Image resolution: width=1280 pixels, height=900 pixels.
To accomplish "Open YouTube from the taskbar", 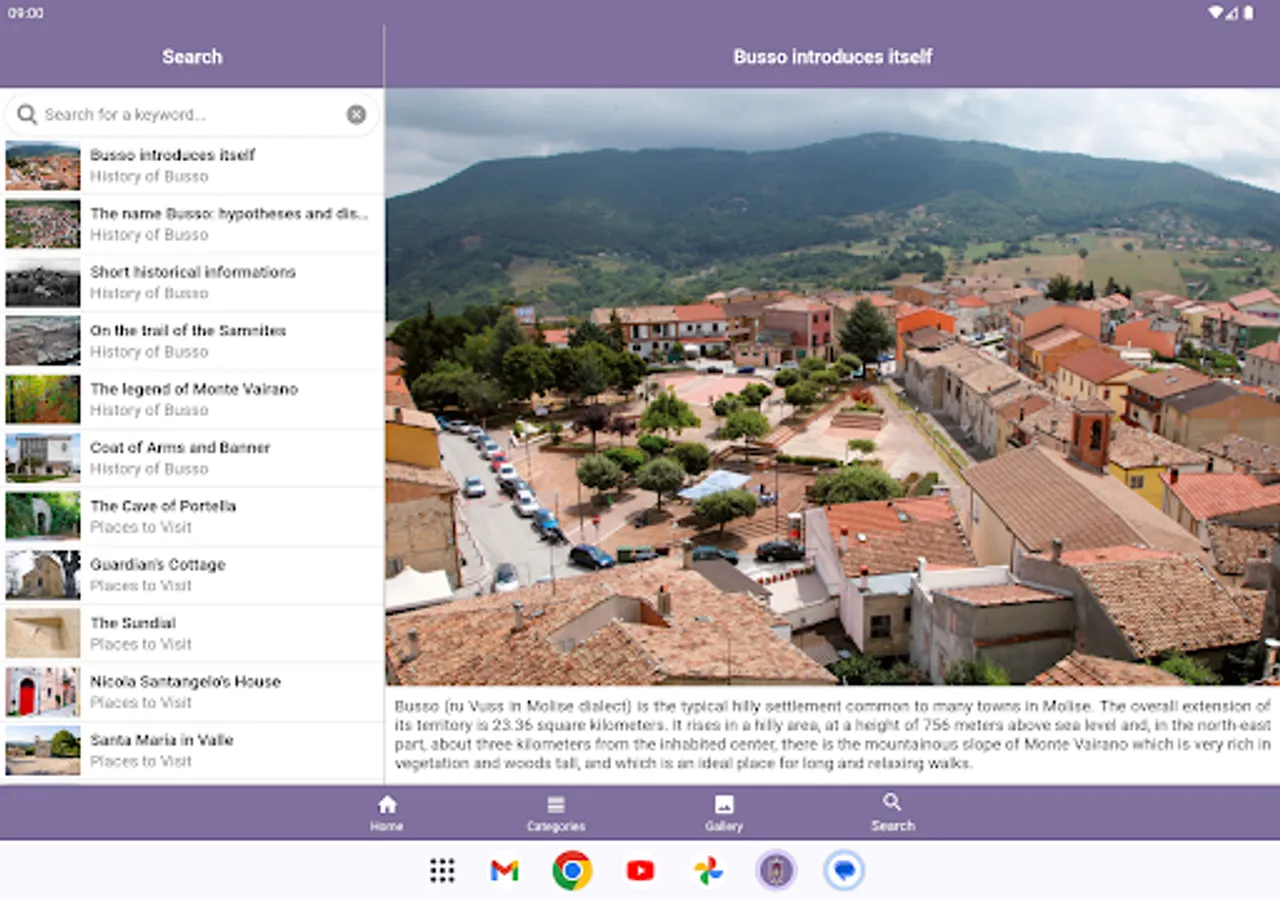I will click(640, 871).
